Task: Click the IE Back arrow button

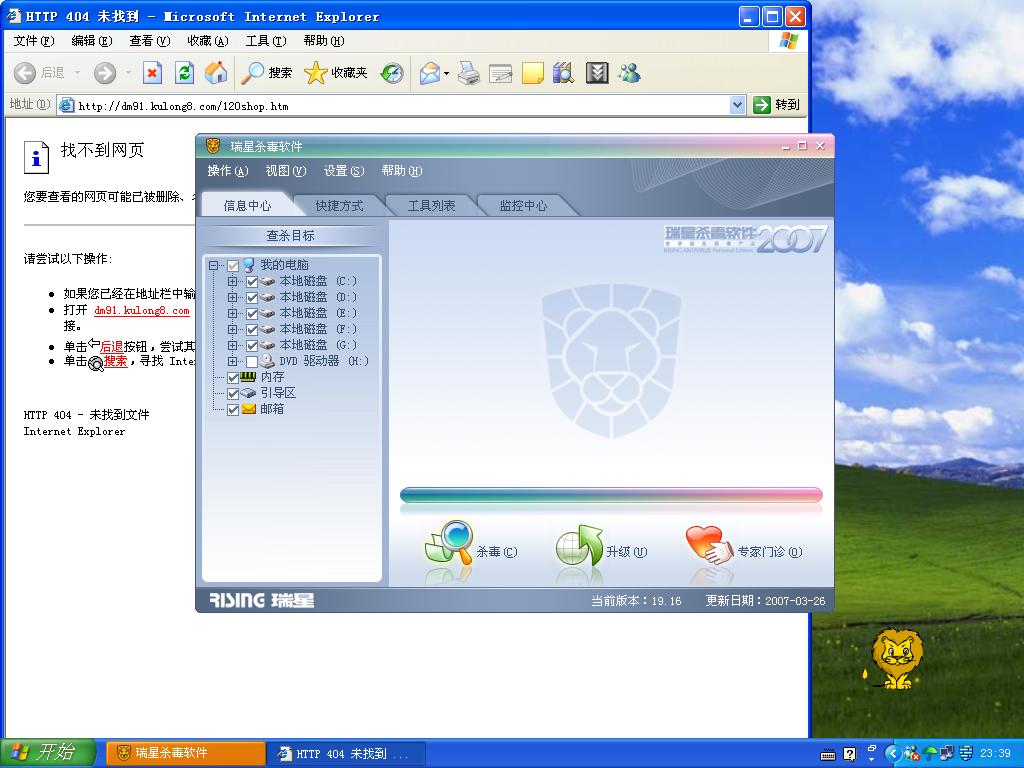Action: point(25,72)
